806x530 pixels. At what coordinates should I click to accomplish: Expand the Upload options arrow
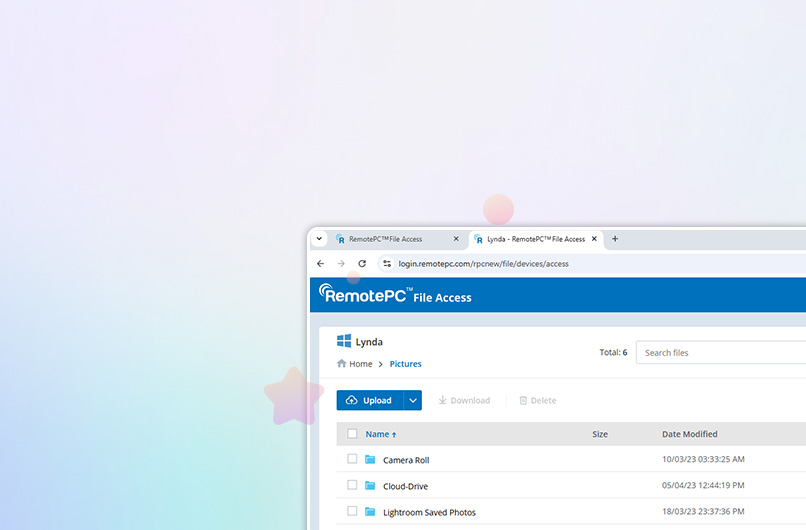[x=413, y=400]
